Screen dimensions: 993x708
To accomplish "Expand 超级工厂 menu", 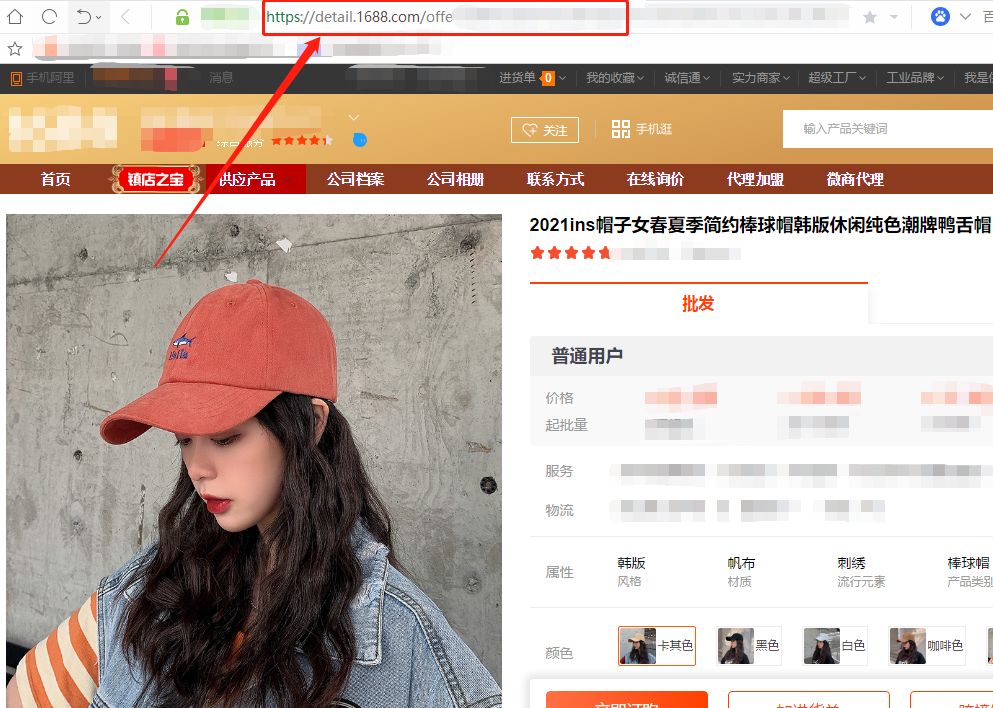I will [x=837, y=78].
